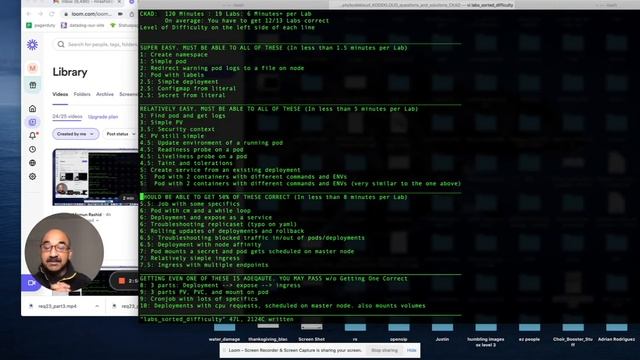
Task: Expand options for req23_part3.mp4 download
Action: 97,306
